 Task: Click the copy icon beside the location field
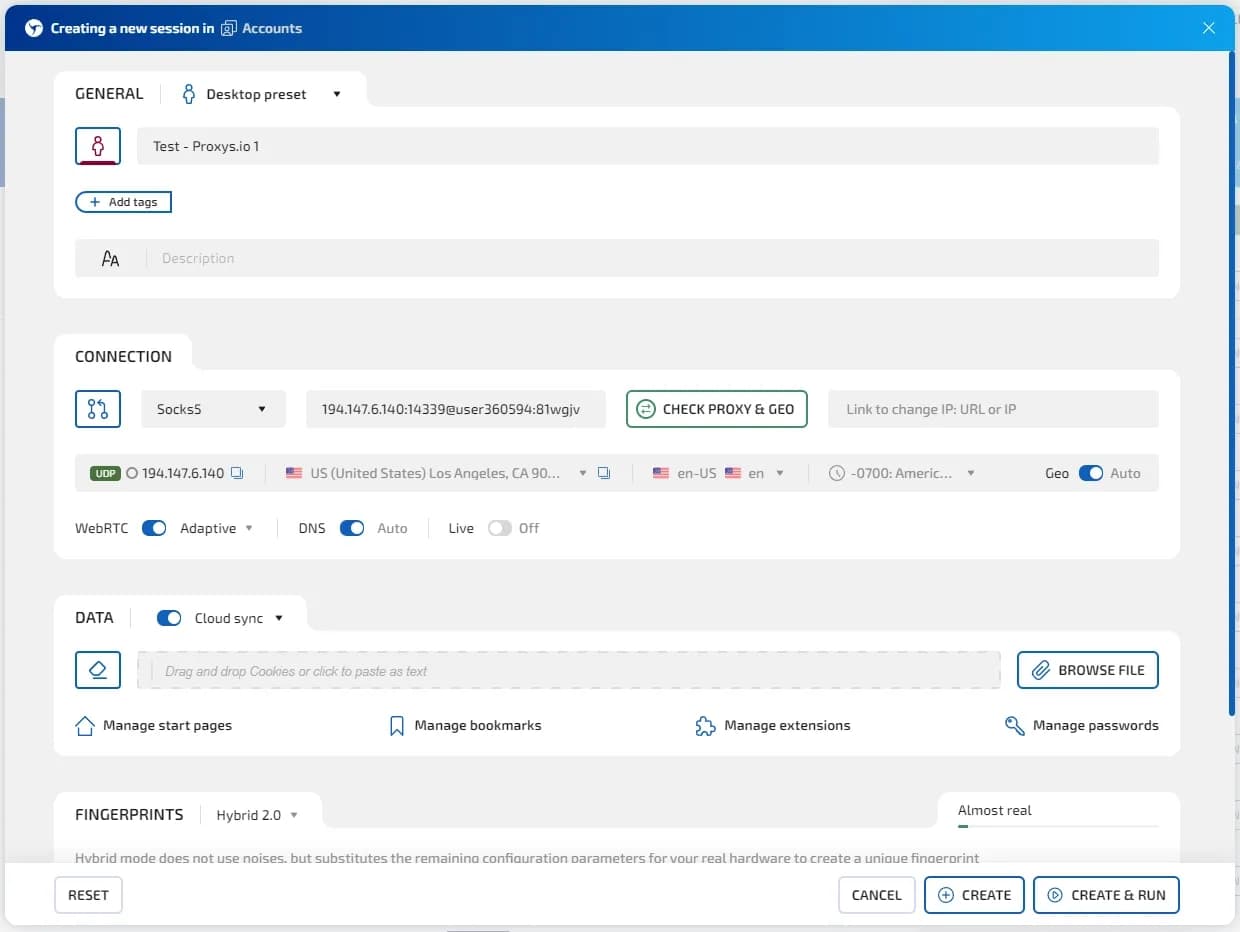[603, 472]
